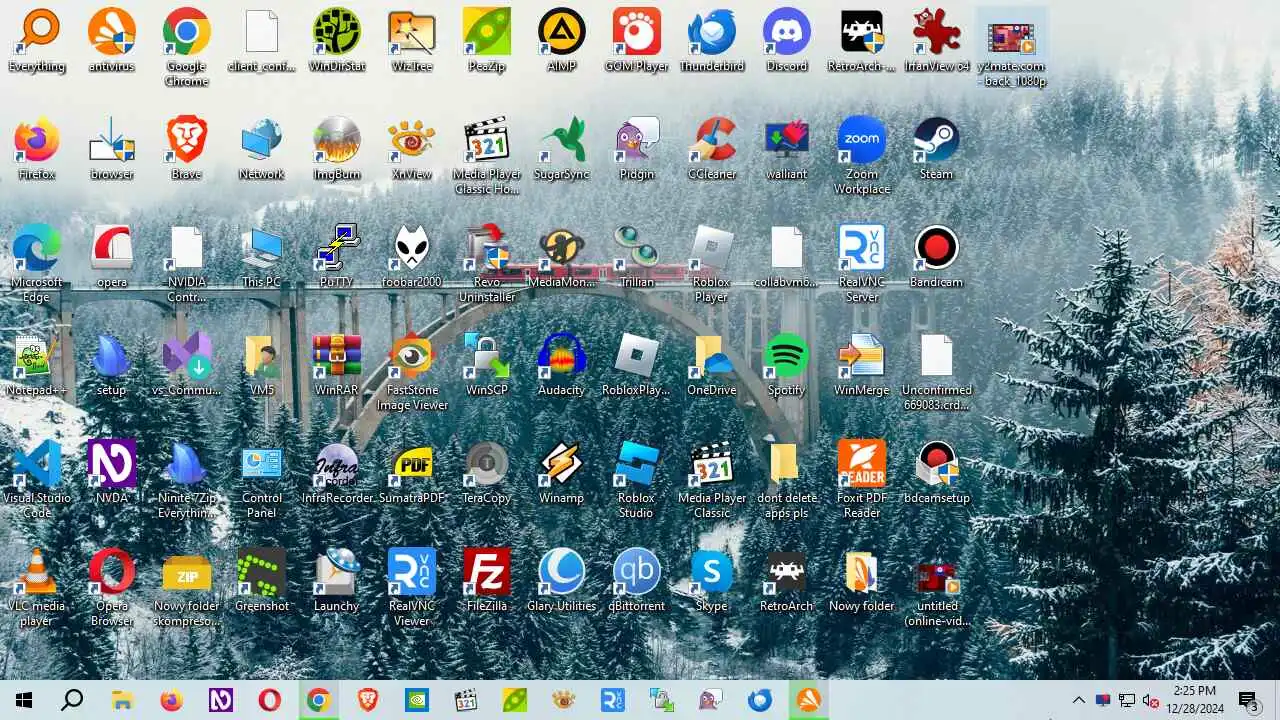Click the InfraRecorder desktop shortcut
1280x720 pixels.
[337, 472]
